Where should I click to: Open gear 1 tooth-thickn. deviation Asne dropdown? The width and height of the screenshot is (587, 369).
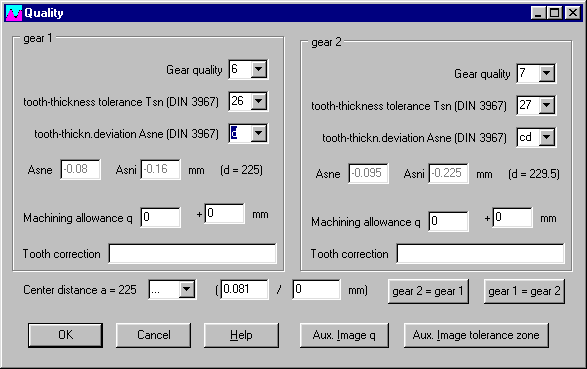point(259,133)
